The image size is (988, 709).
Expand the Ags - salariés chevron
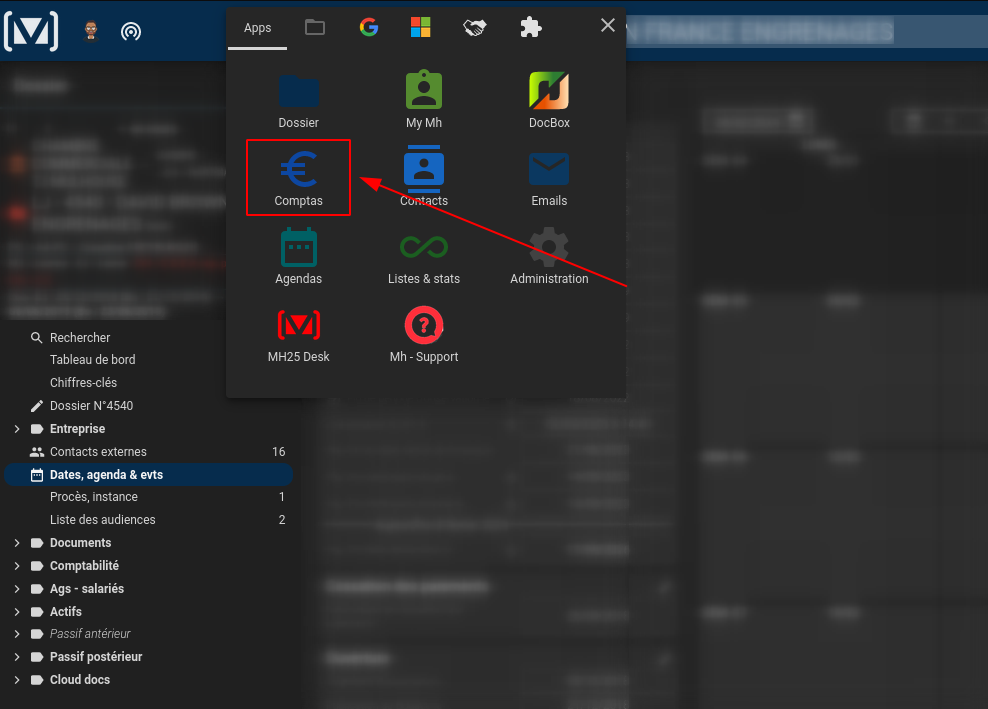click(17, 589)
